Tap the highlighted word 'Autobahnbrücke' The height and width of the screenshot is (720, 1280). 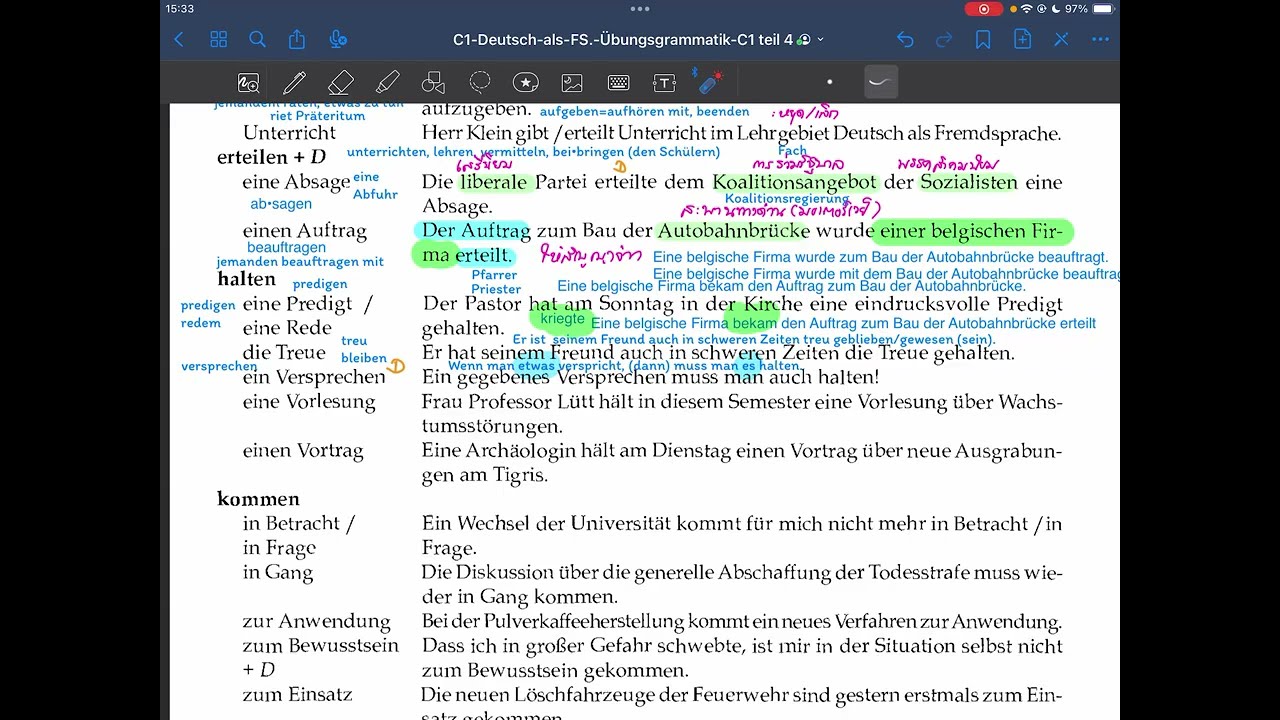733,231
